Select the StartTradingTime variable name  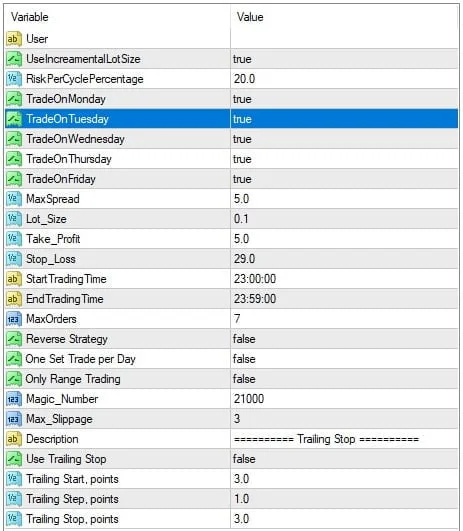pos(66,279)
